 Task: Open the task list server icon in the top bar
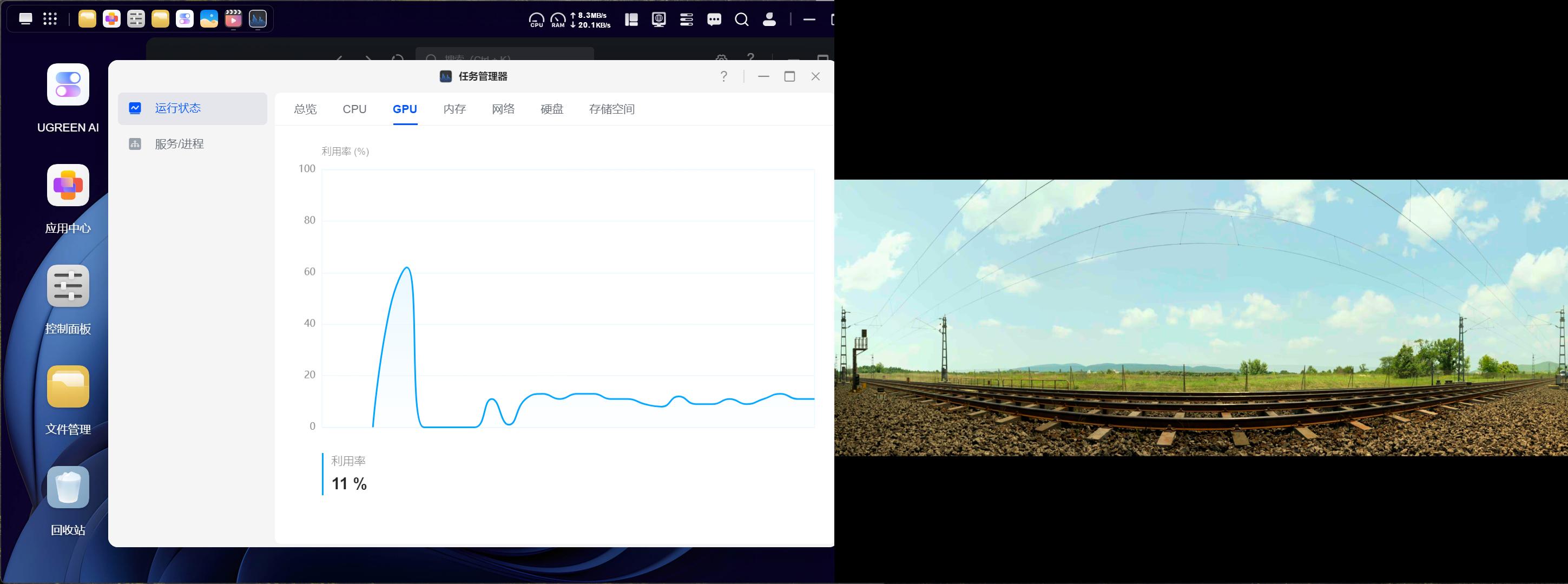tap(687, 19)
